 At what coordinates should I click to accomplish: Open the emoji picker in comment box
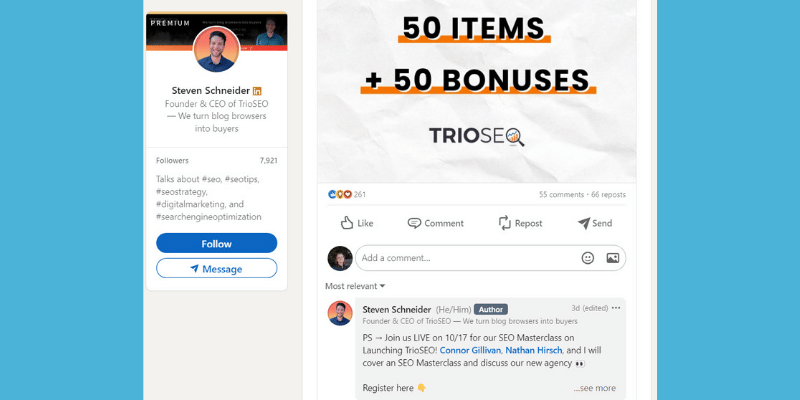coord(588,258)
